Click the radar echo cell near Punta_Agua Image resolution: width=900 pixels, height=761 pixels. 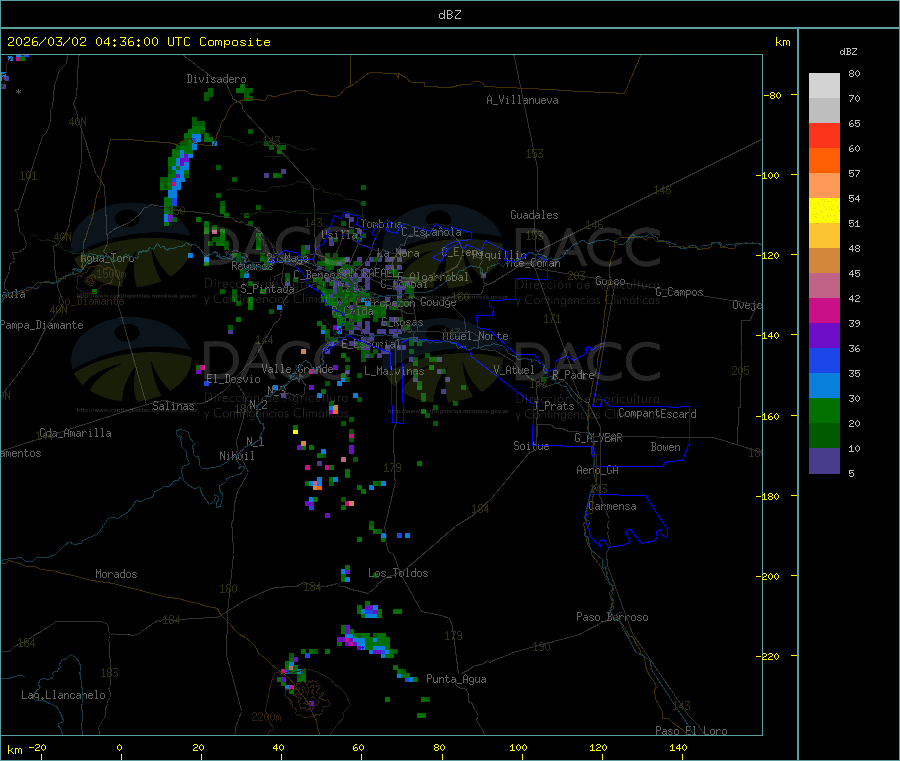[405, 675]
